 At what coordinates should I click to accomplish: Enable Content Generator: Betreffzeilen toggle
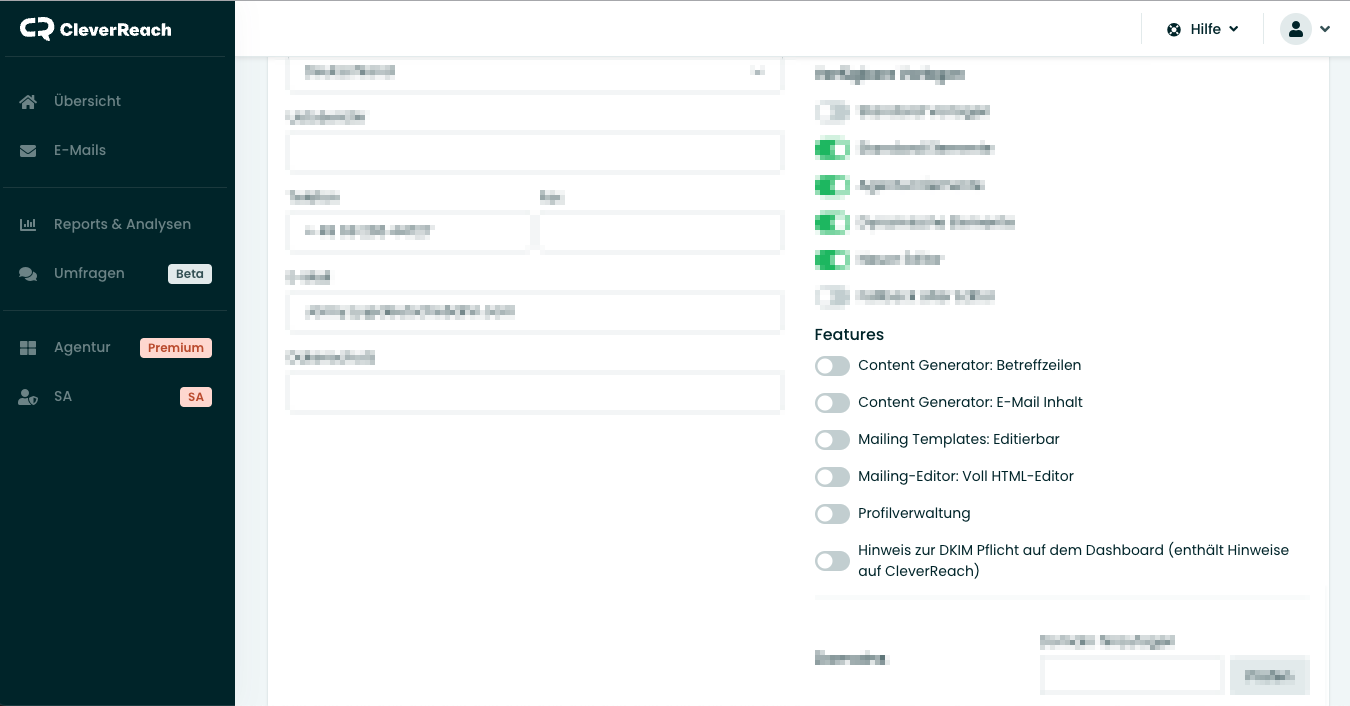832,366
